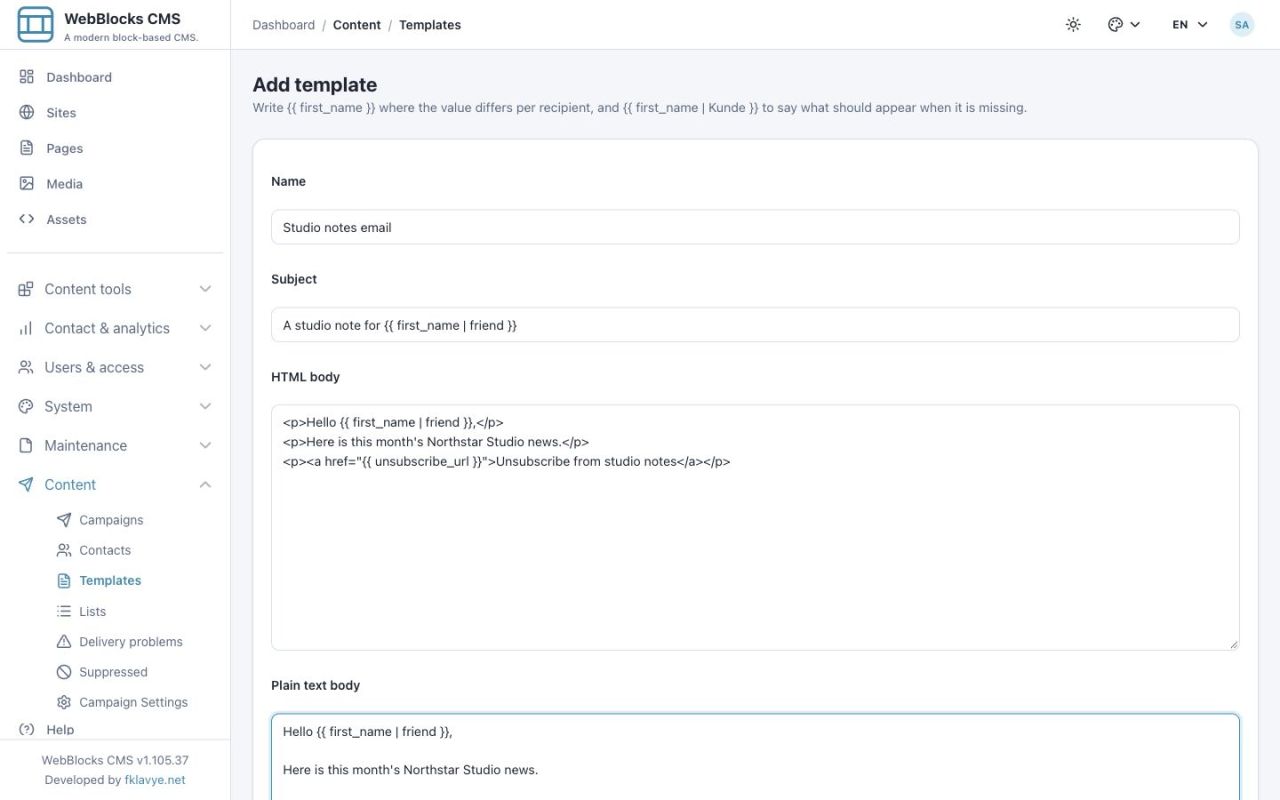Click the HTML body resize handle
The width and height of the screenshot is (1280, 800).
click(1233, 644)
